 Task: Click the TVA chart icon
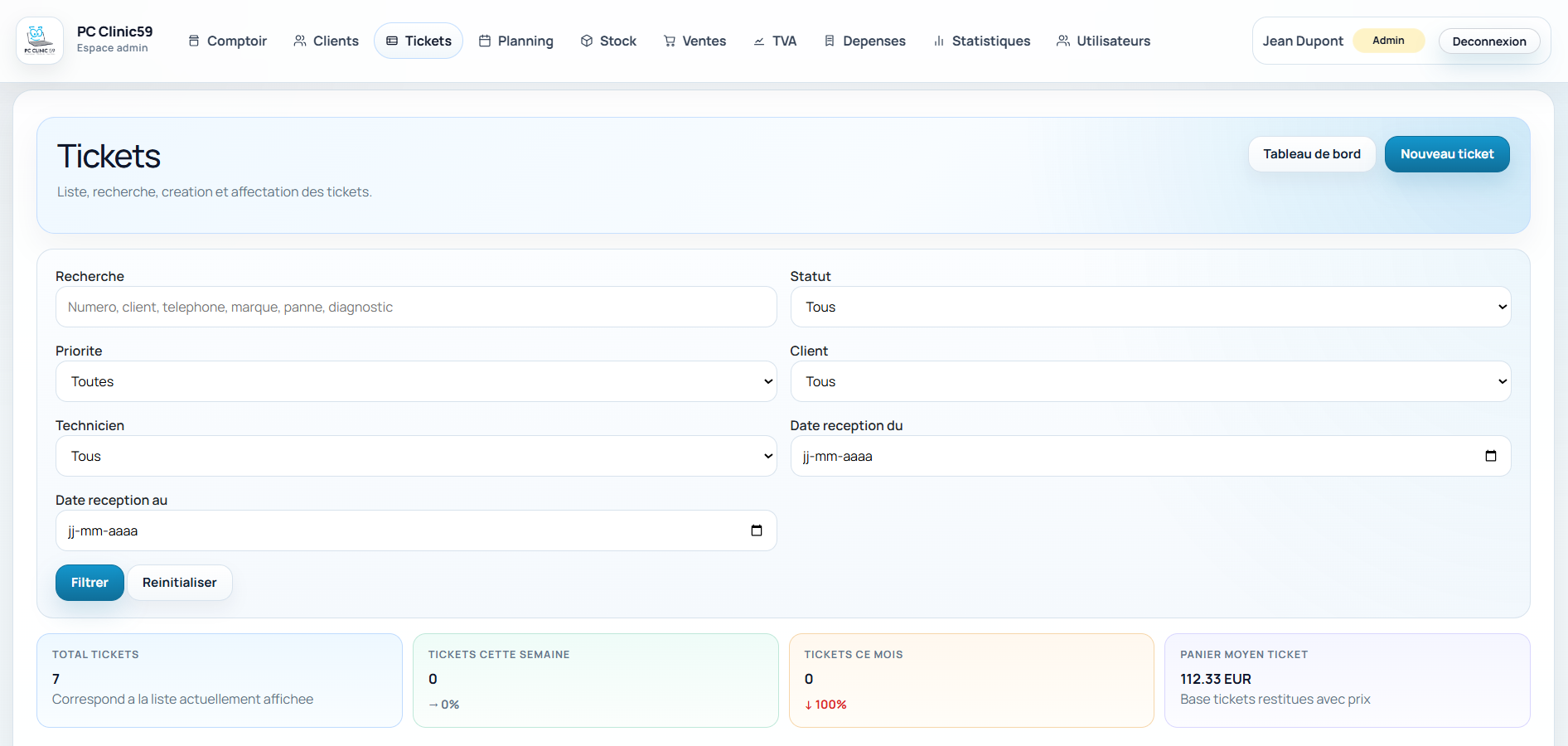point(759,41)
